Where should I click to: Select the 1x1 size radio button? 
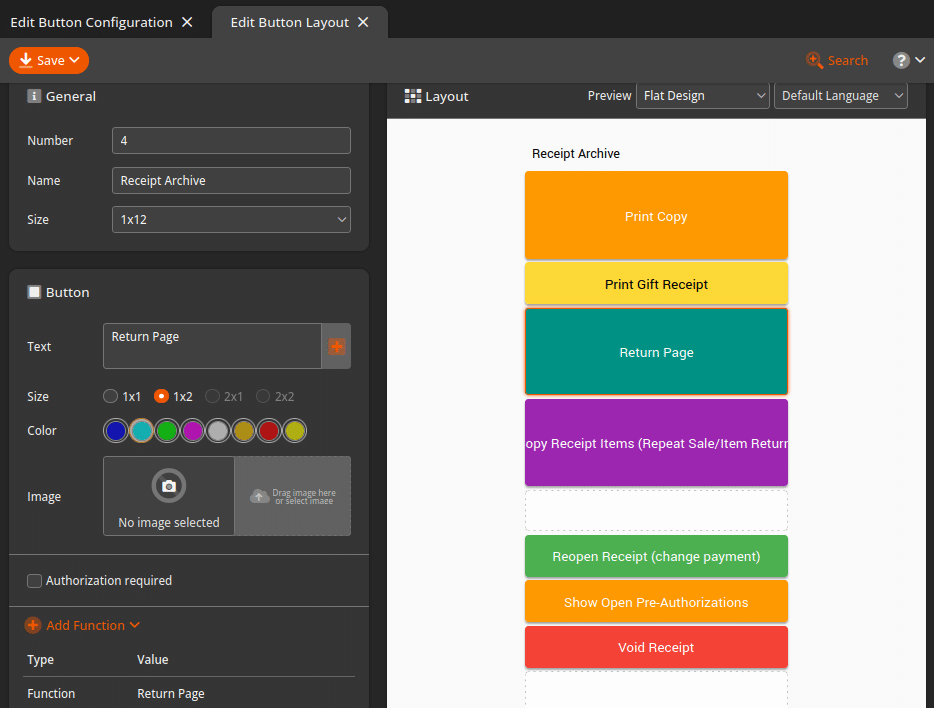tap(111, 396)
